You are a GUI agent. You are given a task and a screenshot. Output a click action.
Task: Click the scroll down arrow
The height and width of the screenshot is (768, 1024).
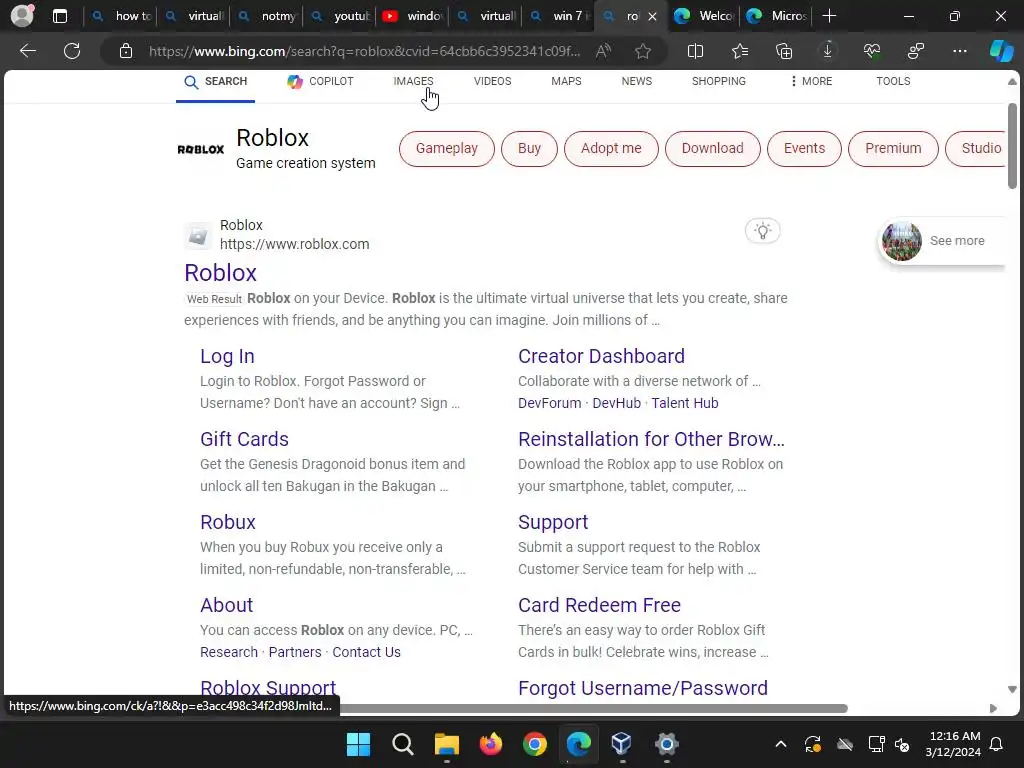tap(1012, 689)
